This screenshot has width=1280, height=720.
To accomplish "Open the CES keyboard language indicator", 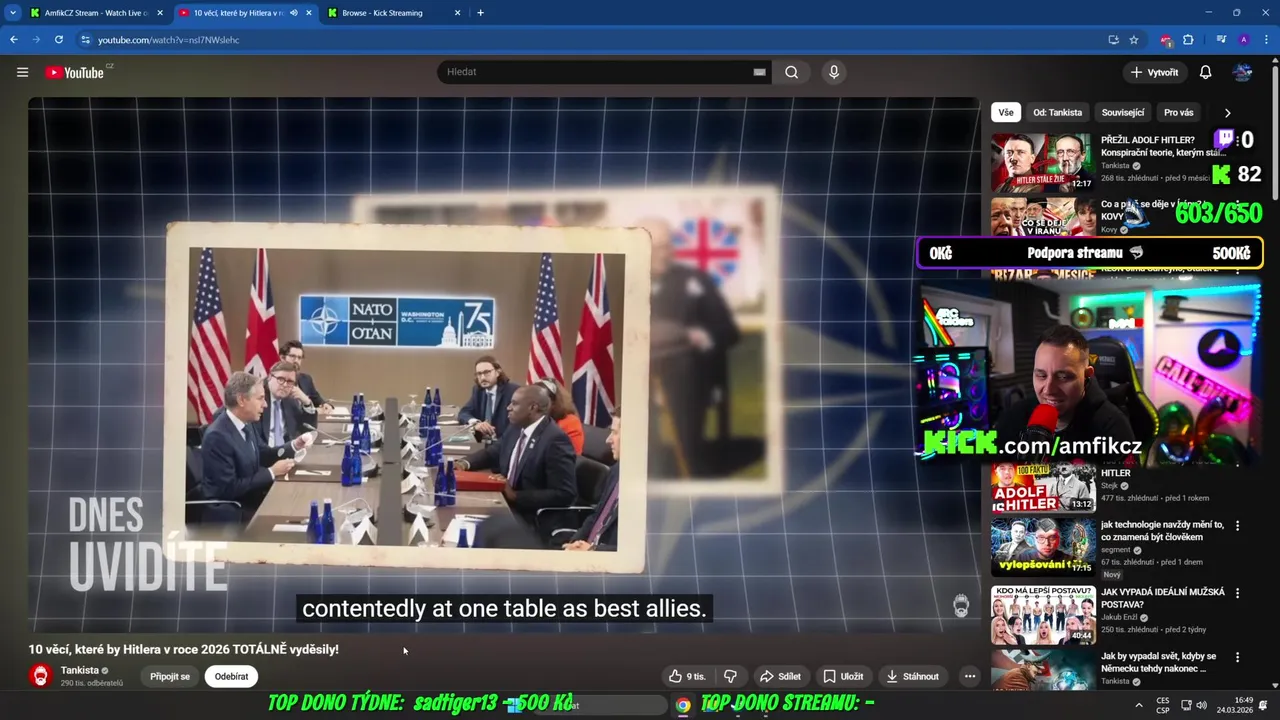I will pyautogui.click(x=1162, y=705).
